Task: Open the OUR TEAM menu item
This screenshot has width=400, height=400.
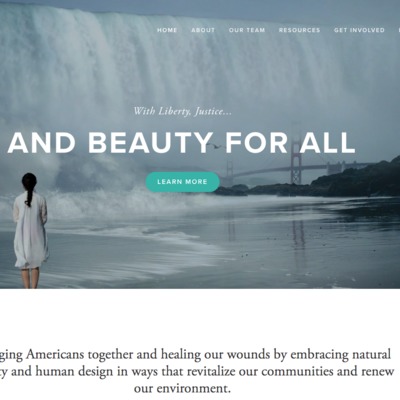Action: [247, 30]
